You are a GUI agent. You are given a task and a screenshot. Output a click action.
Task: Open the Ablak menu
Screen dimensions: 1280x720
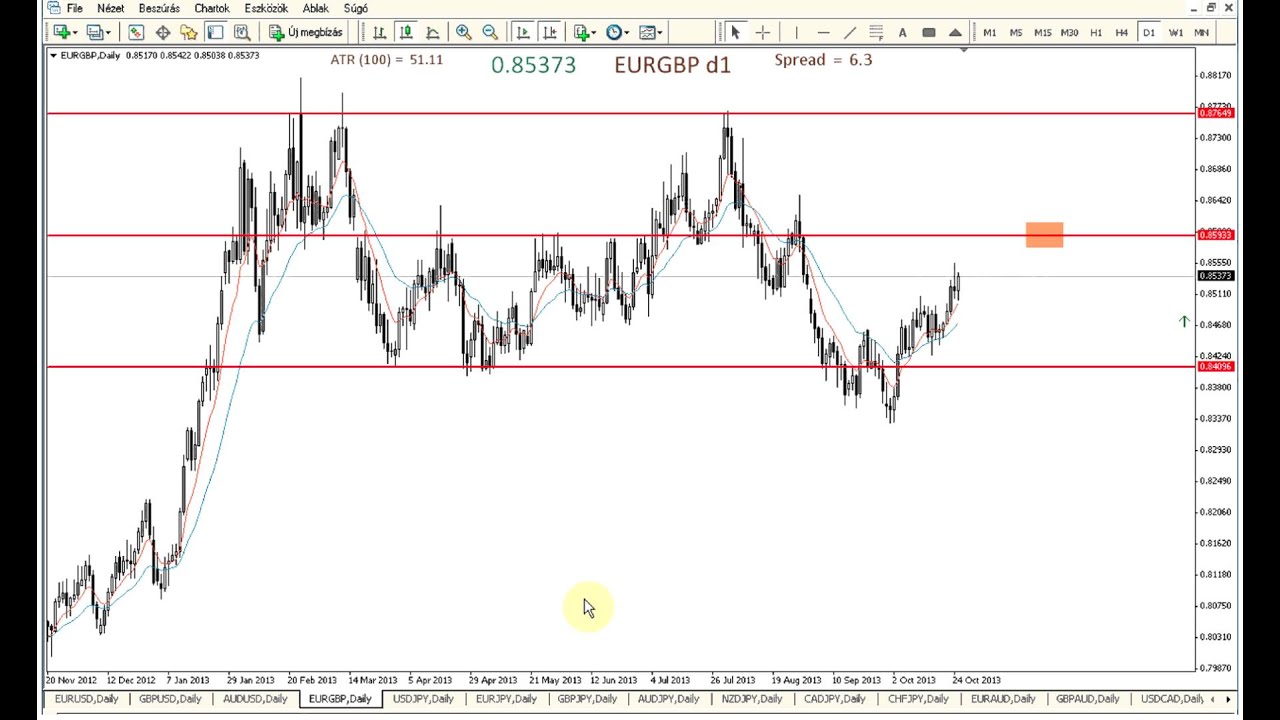tap(316, 8)
